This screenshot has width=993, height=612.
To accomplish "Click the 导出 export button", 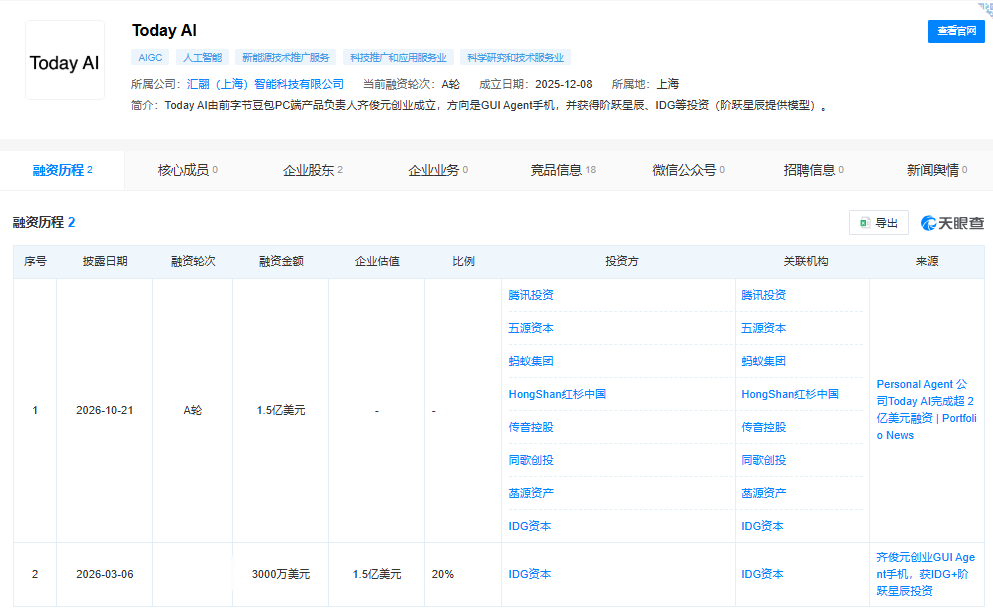I will [878, 223].
